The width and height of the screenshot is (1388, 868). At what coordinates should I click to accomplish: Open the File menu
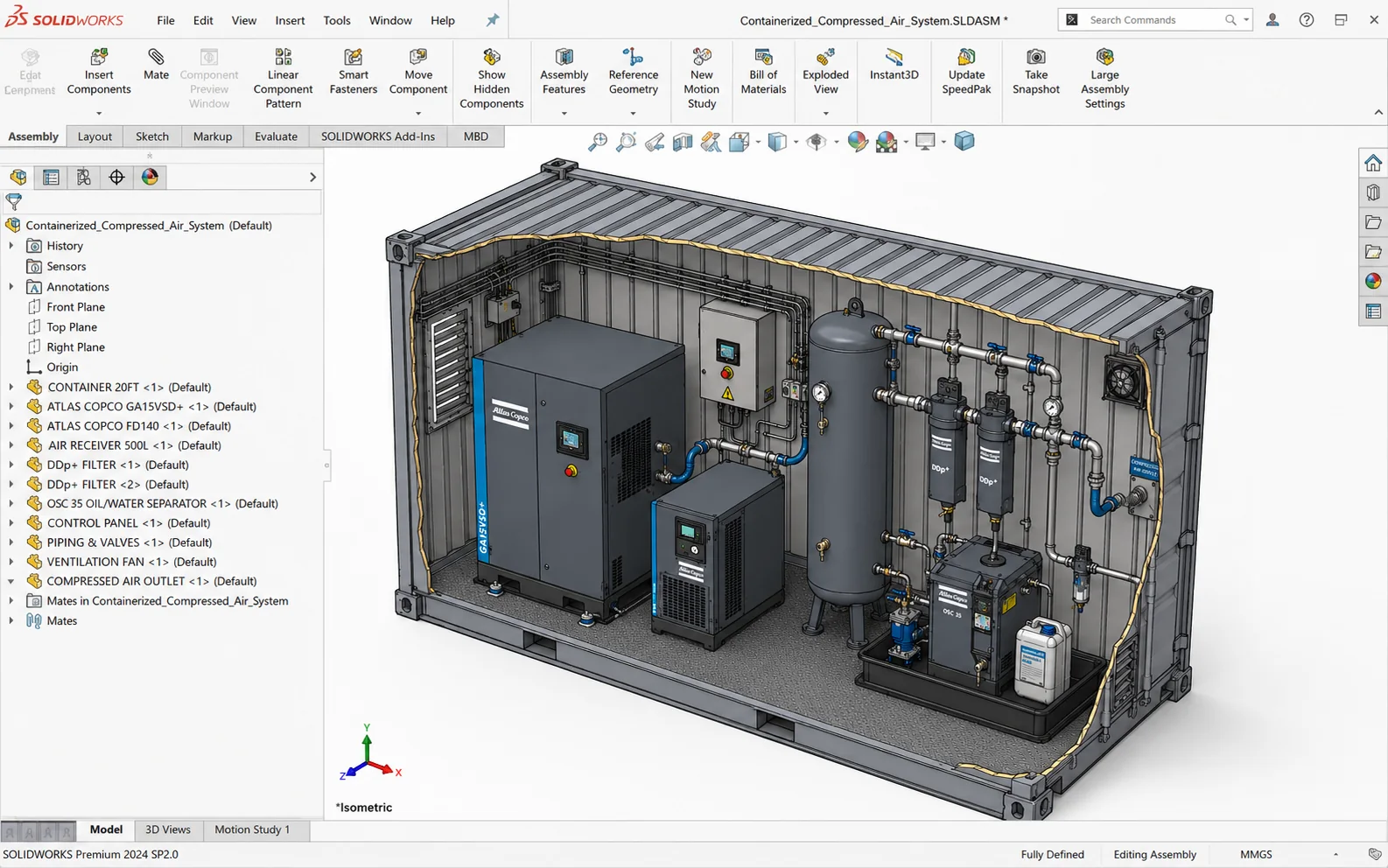pos(165,20)
